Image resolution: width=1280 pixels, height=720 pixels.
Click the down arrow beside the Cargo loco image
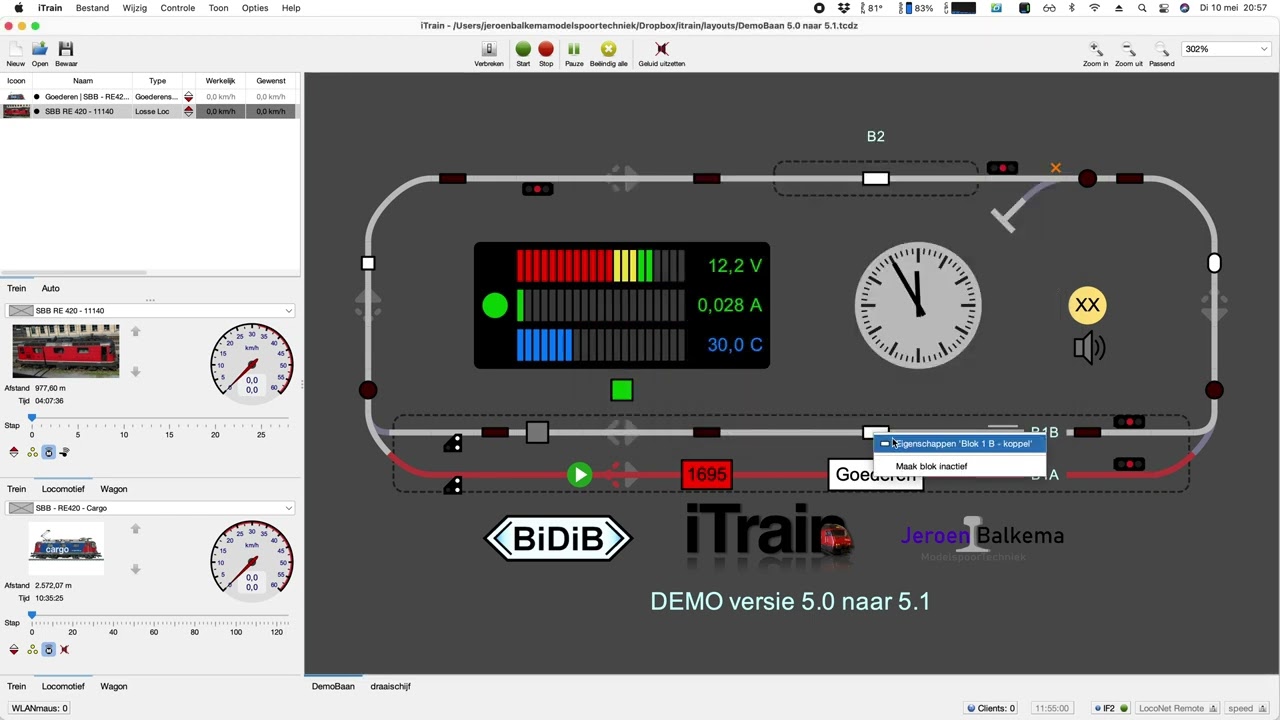click(x=135, y=568)
